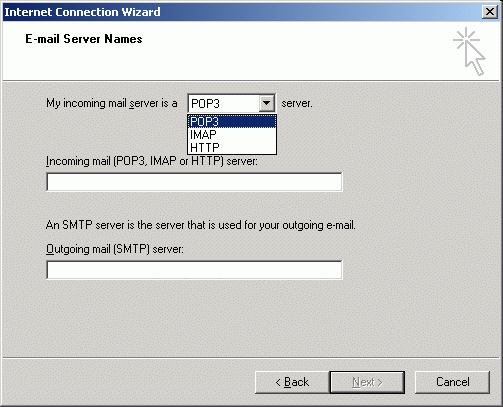The width and height of the screenshot is (503, 407).
Task: Focus the incoming mail server text field
Action: point(194,182)
